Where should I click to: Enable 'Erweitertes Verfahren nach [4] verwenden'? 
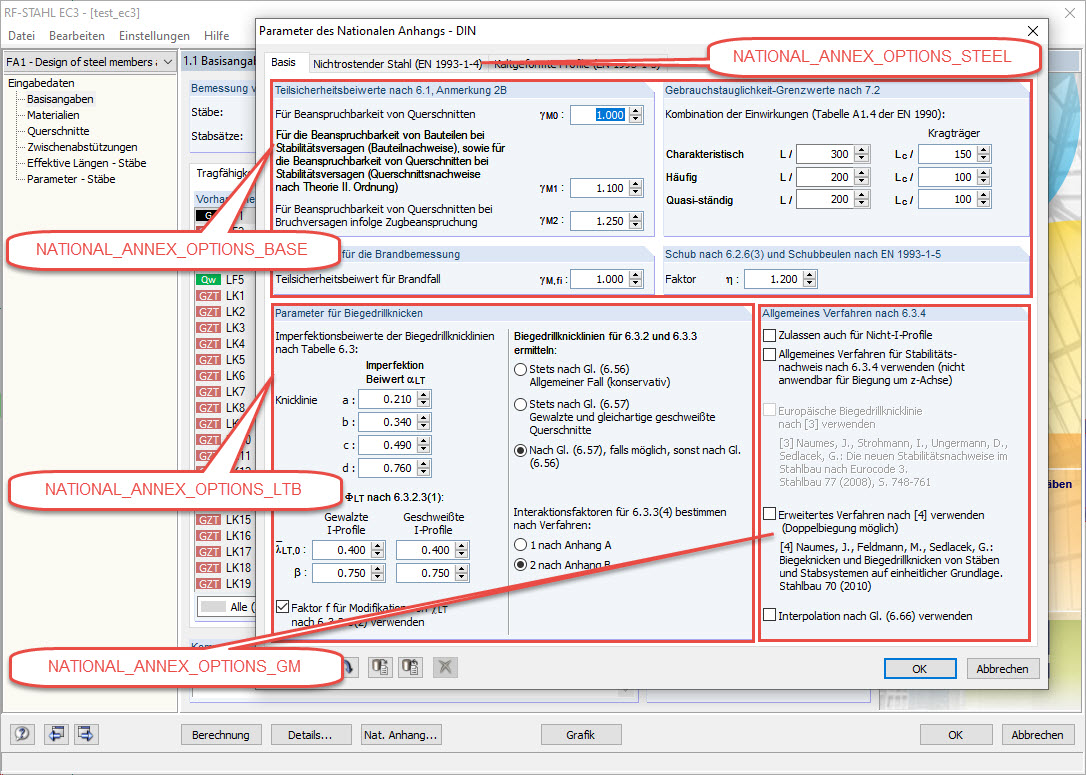768,516
